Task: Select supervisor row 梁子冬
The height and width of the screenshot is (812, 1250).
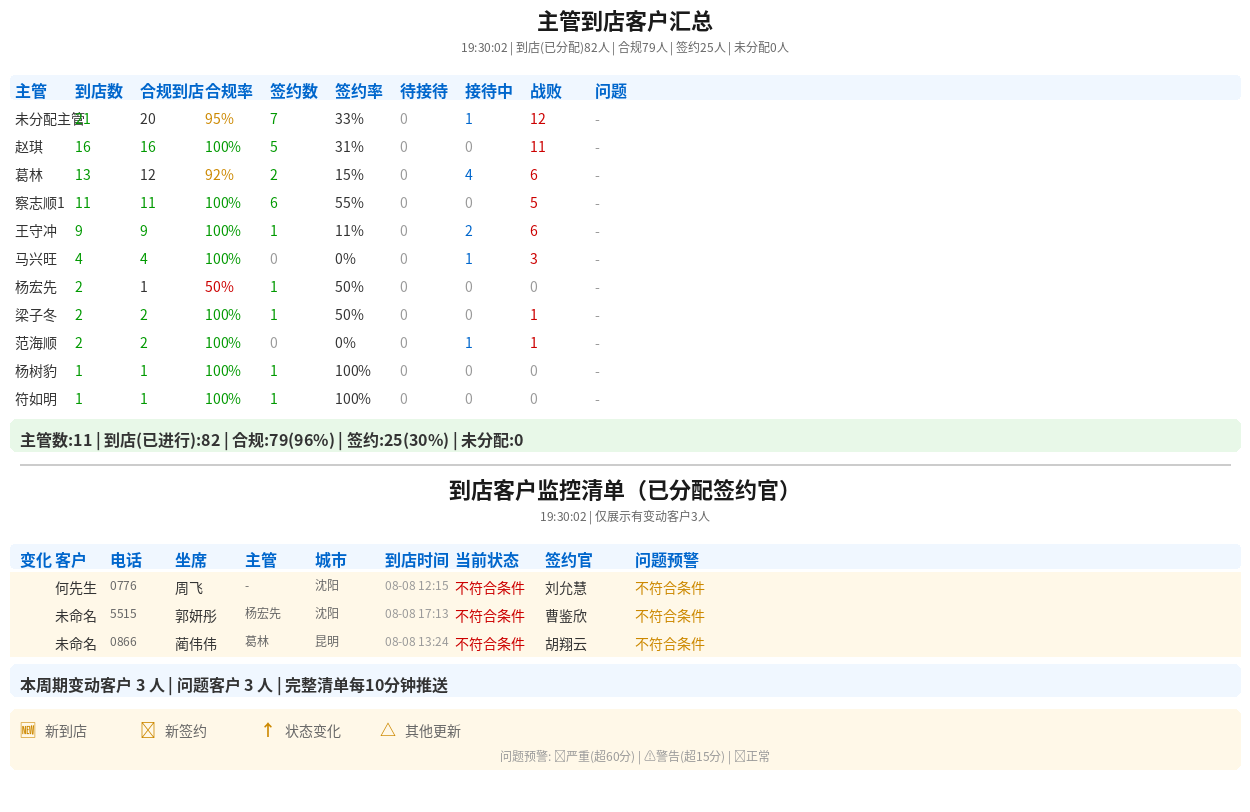Action: pos(625,315)
